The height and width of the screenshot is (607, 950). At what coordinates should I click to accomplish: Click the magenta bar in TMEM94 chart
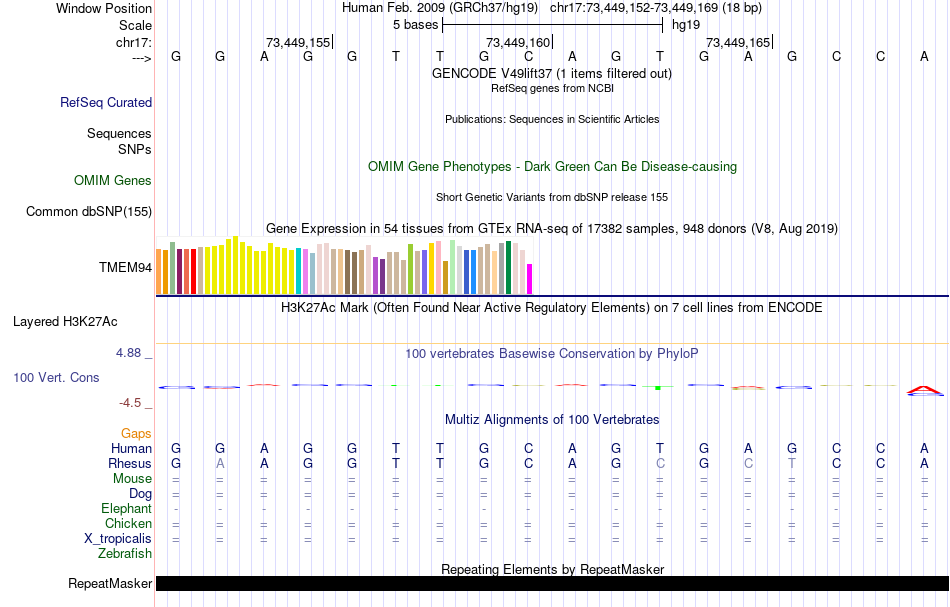530,279
